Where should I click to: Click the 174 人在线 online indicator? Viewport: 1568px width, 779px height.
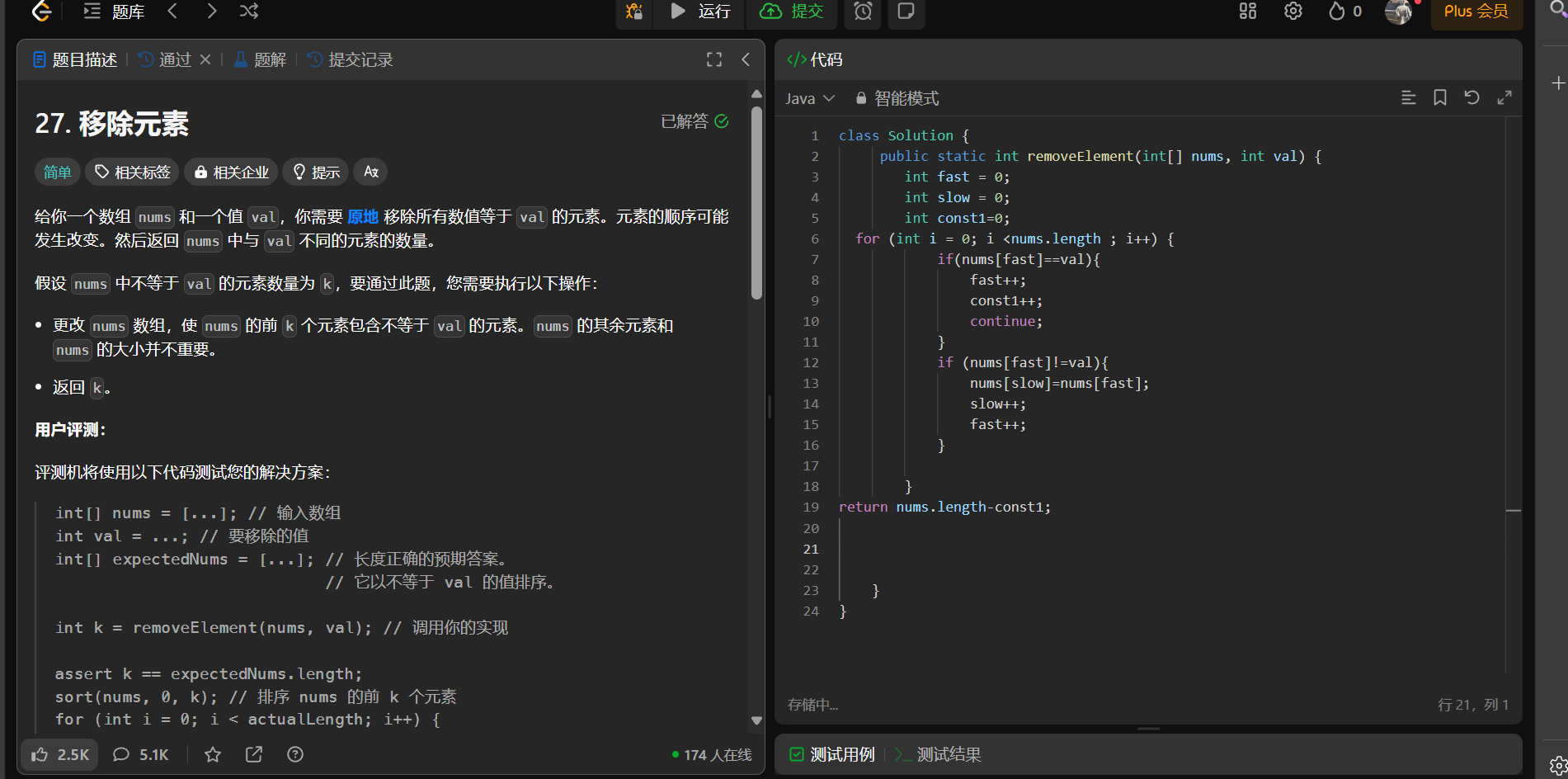712,755
